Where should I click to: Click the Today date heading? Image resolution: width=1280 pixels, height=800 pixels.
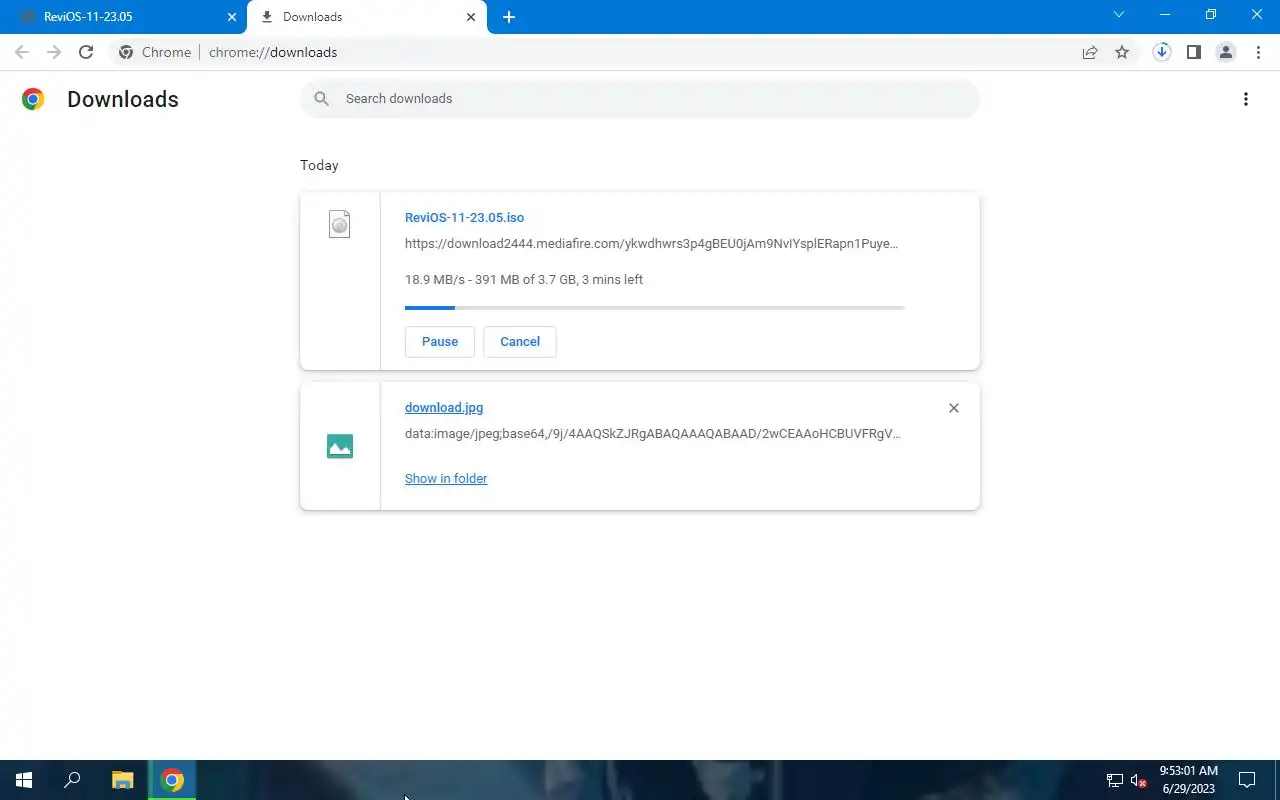click(319, 165)
